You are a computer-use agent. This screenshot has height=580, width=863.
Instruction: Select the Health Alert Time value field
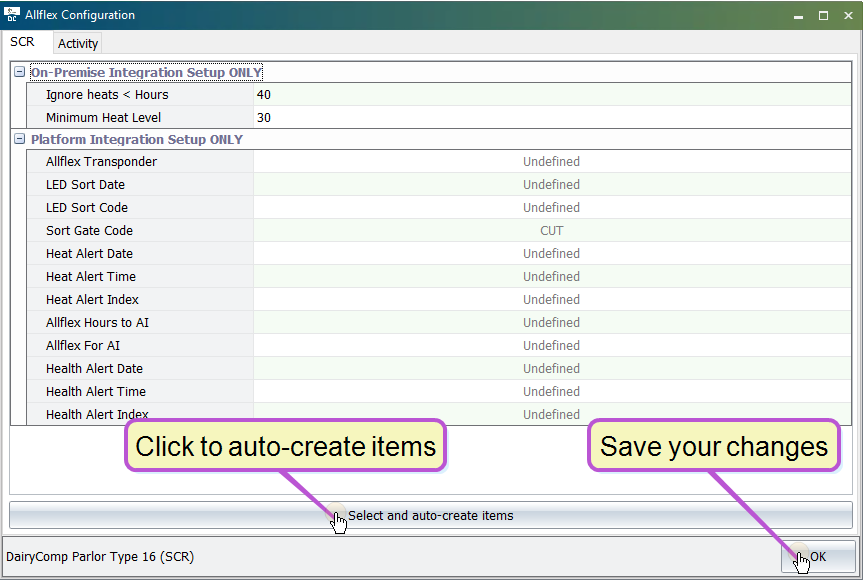click(552, 392)
